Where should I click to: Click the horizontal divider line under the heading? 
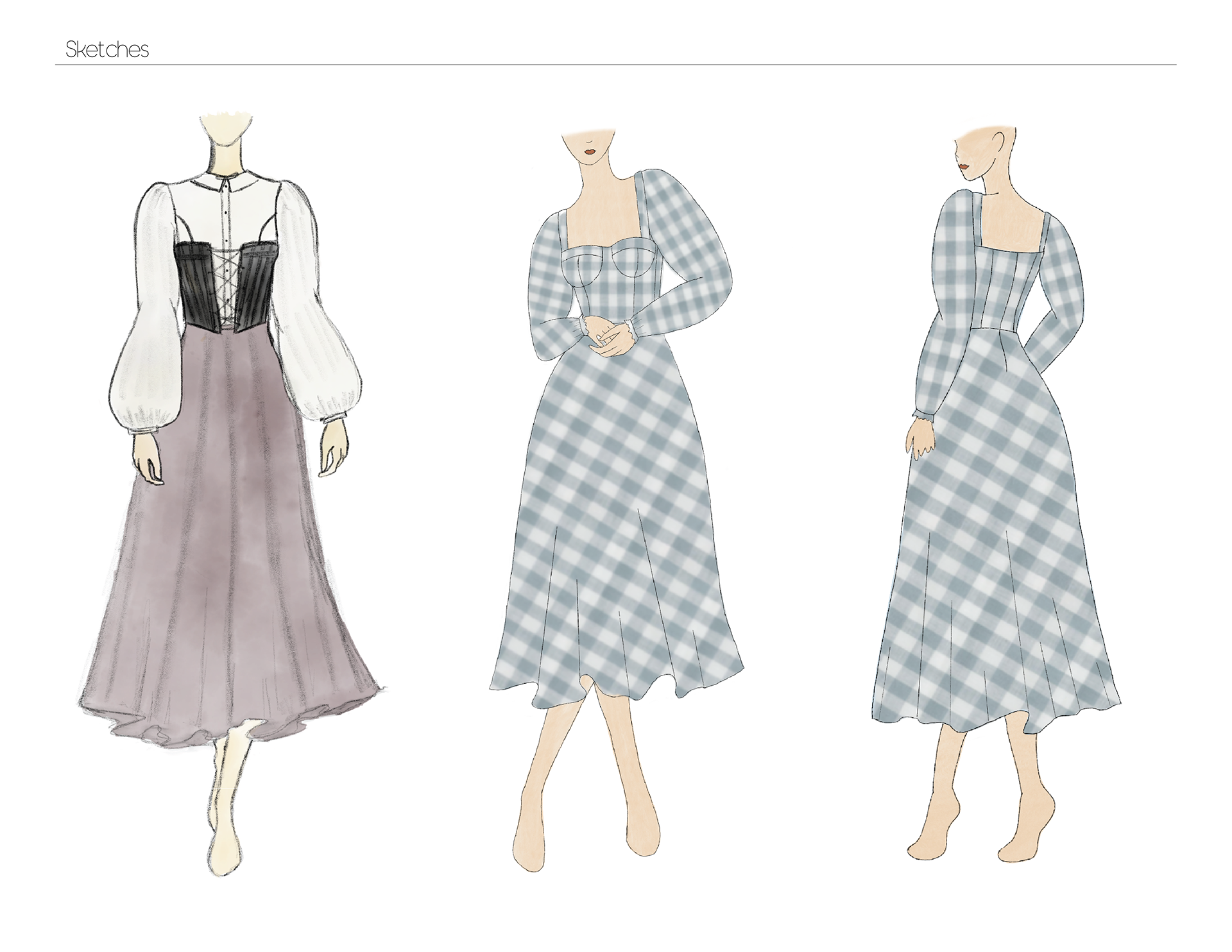[616, 65]
